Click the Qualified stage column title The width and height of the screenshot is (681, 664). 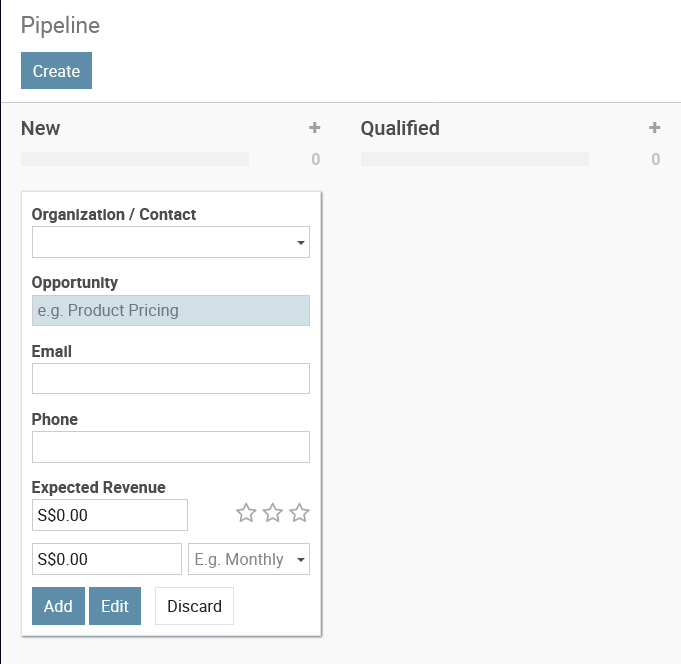point(400,128)
